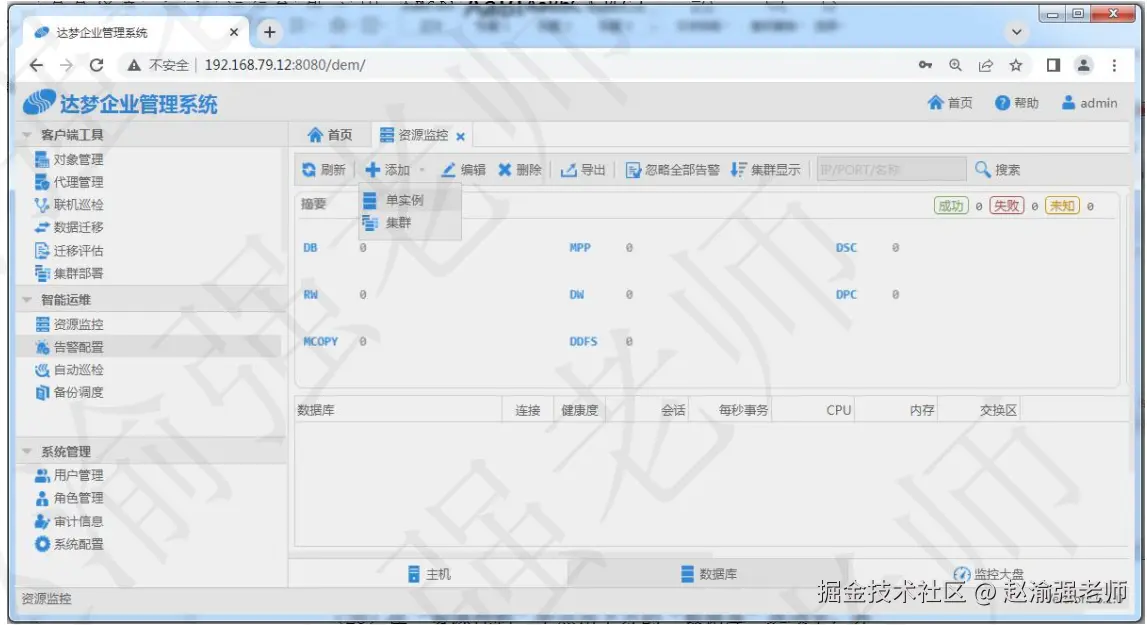Open the Chrome three-dot menu
This screenshot has width=1147, height=625.
coord(1114,65)
